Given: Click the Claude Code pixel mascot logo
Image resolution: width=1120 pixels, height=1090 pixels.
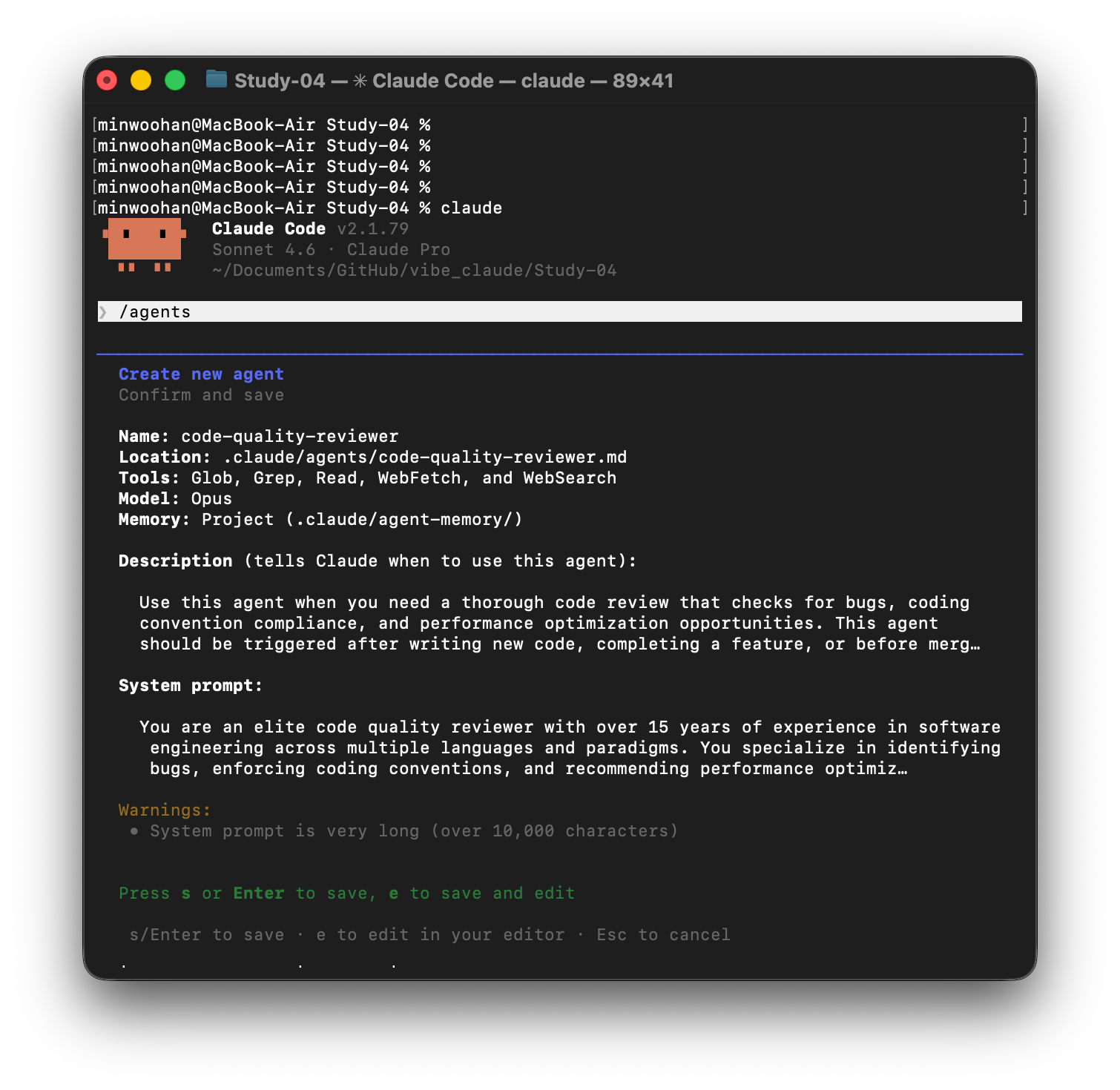Looking at the screenshot, I should pyautogui.click(x=145, y=245).
